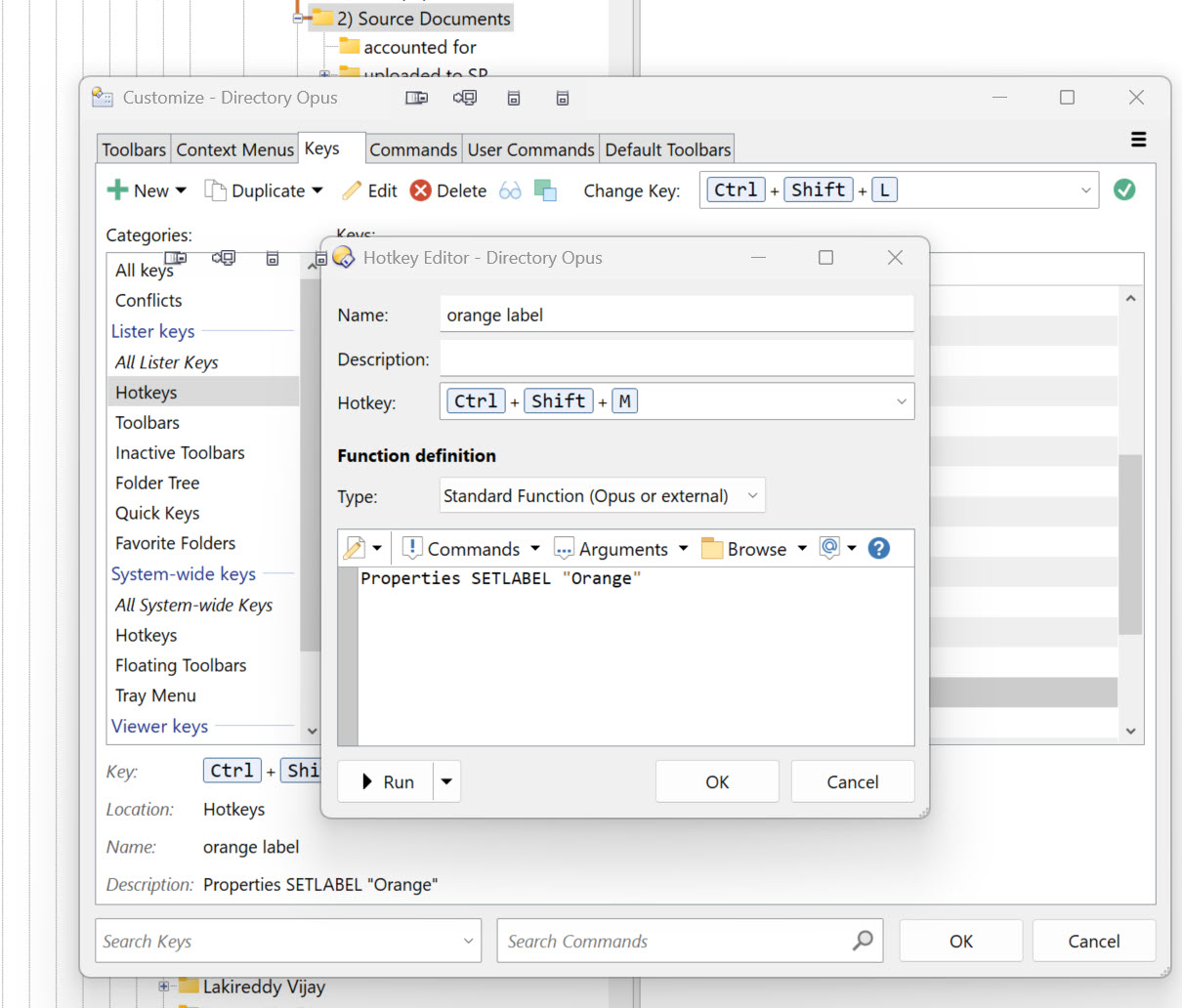Click the blue help question mark icon

pos(879,548)
